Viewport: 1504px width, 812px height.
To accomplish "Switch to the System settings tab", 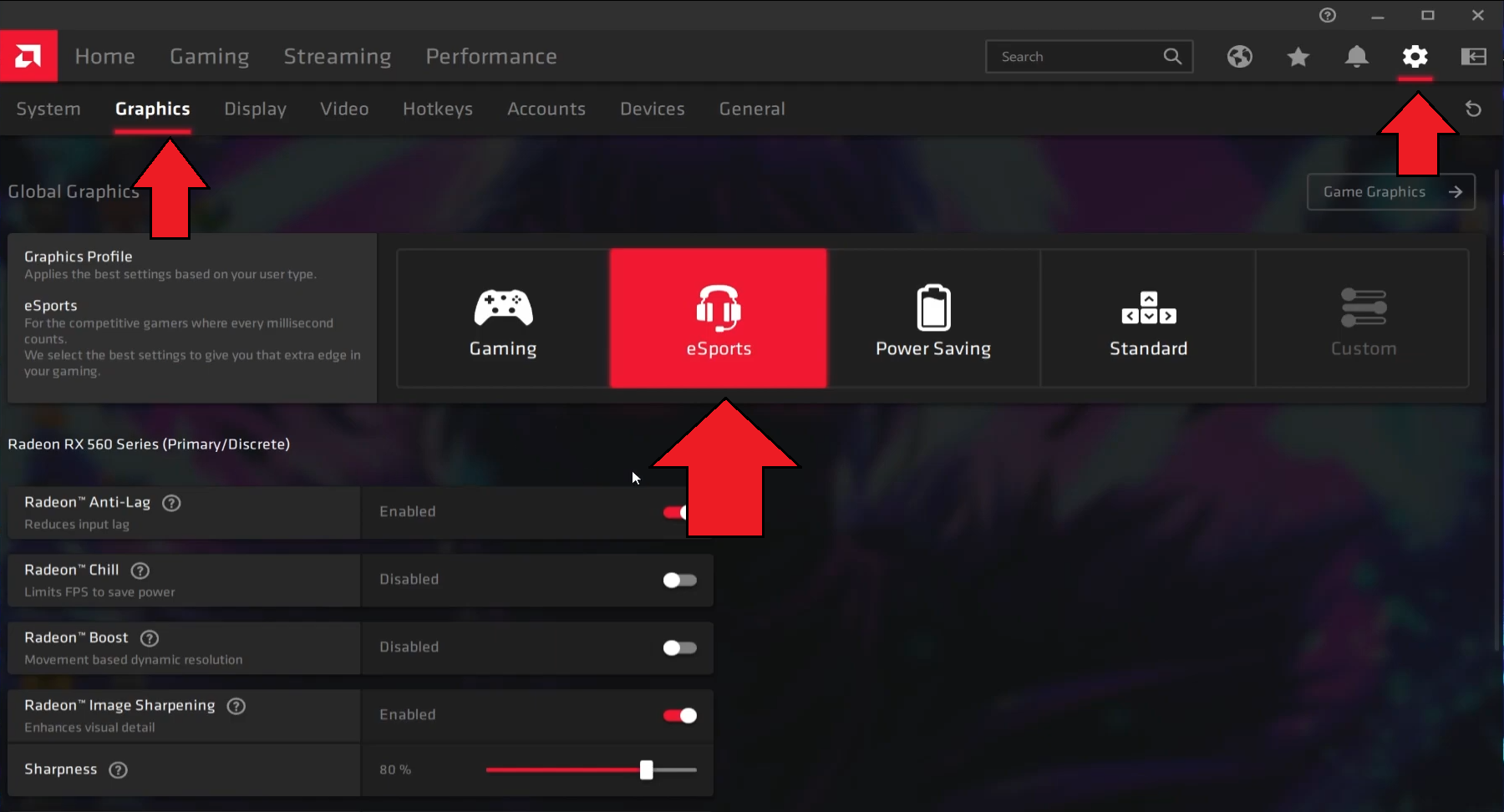I will 48,109.
